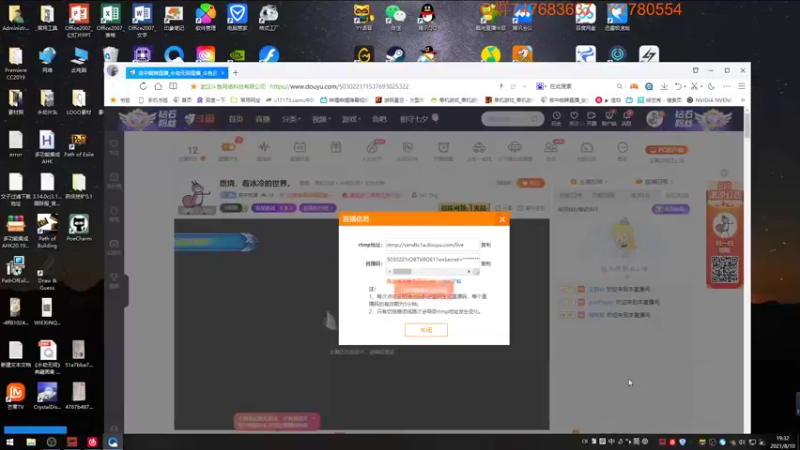Open the browser downloads icon
Viewport: 800px width, 450px height.
(x=664, y=86)
